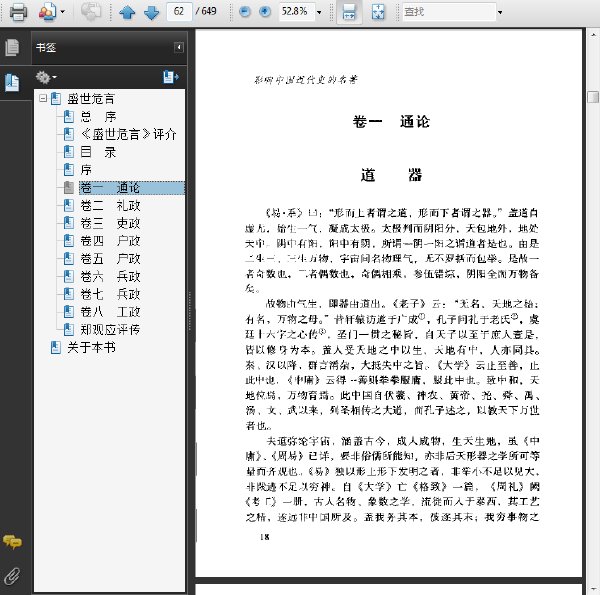
Task: Click the page number field showing 62
Action: (179, 11)
